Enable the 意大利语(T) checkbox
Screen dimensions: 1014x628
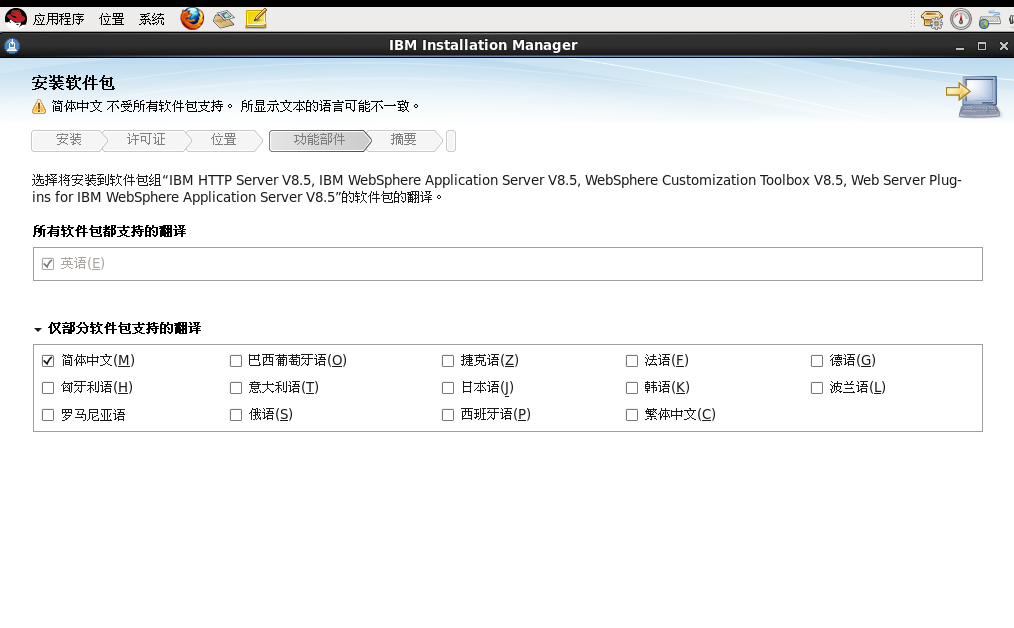coord(236,388)
